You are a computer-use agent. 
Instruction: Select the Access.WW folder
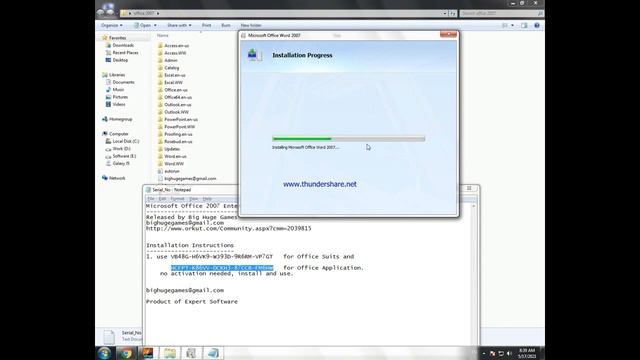point(175,53)
